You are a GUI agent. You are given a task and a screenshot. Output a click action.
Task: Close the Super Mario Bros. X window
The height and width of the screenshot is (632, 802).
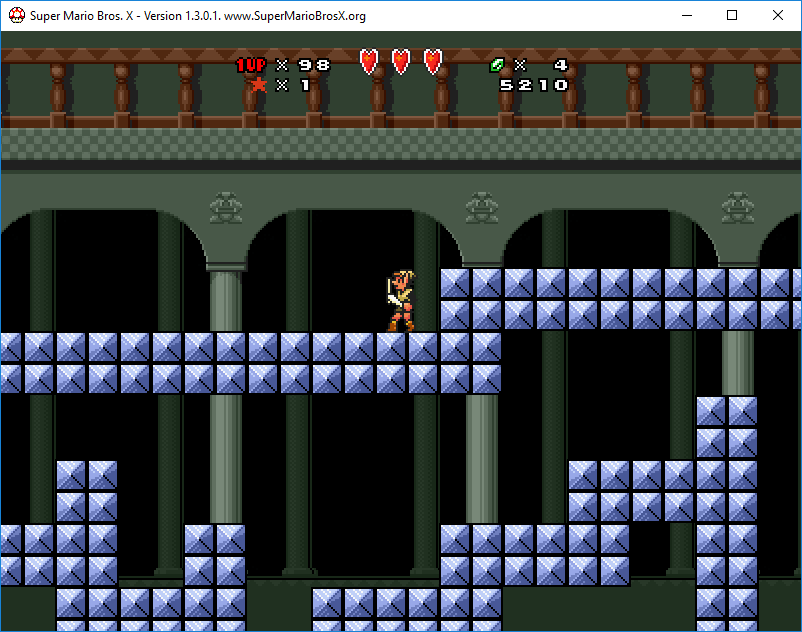click(x=777, y=15)
